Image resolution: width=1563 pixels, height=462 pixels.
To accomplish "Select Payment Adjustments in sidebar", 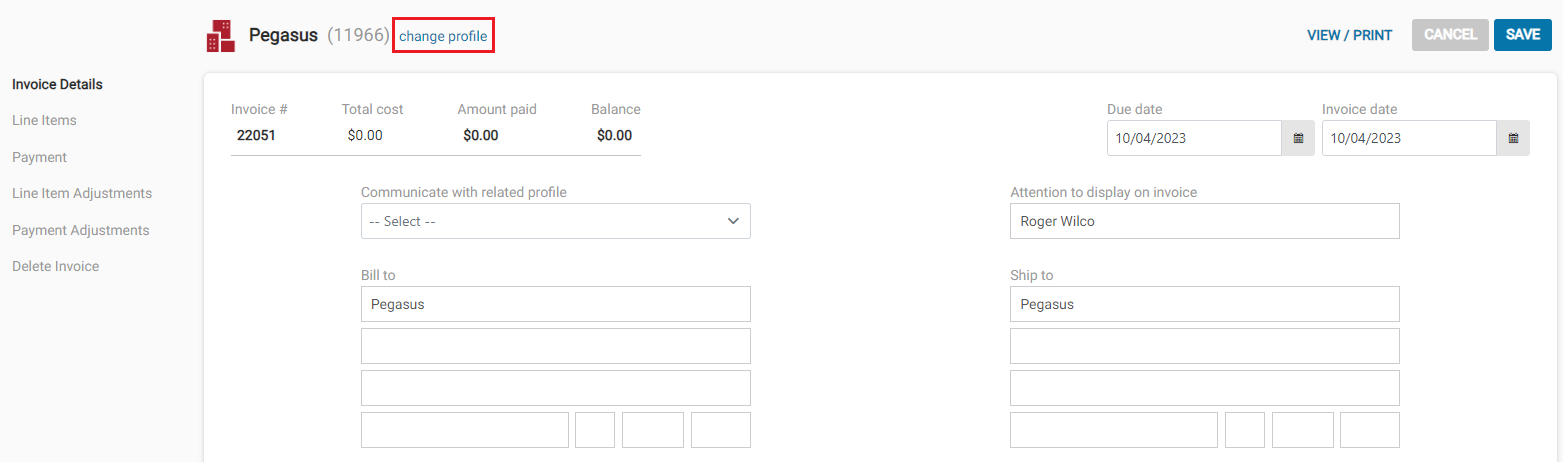I will [80, 230].
